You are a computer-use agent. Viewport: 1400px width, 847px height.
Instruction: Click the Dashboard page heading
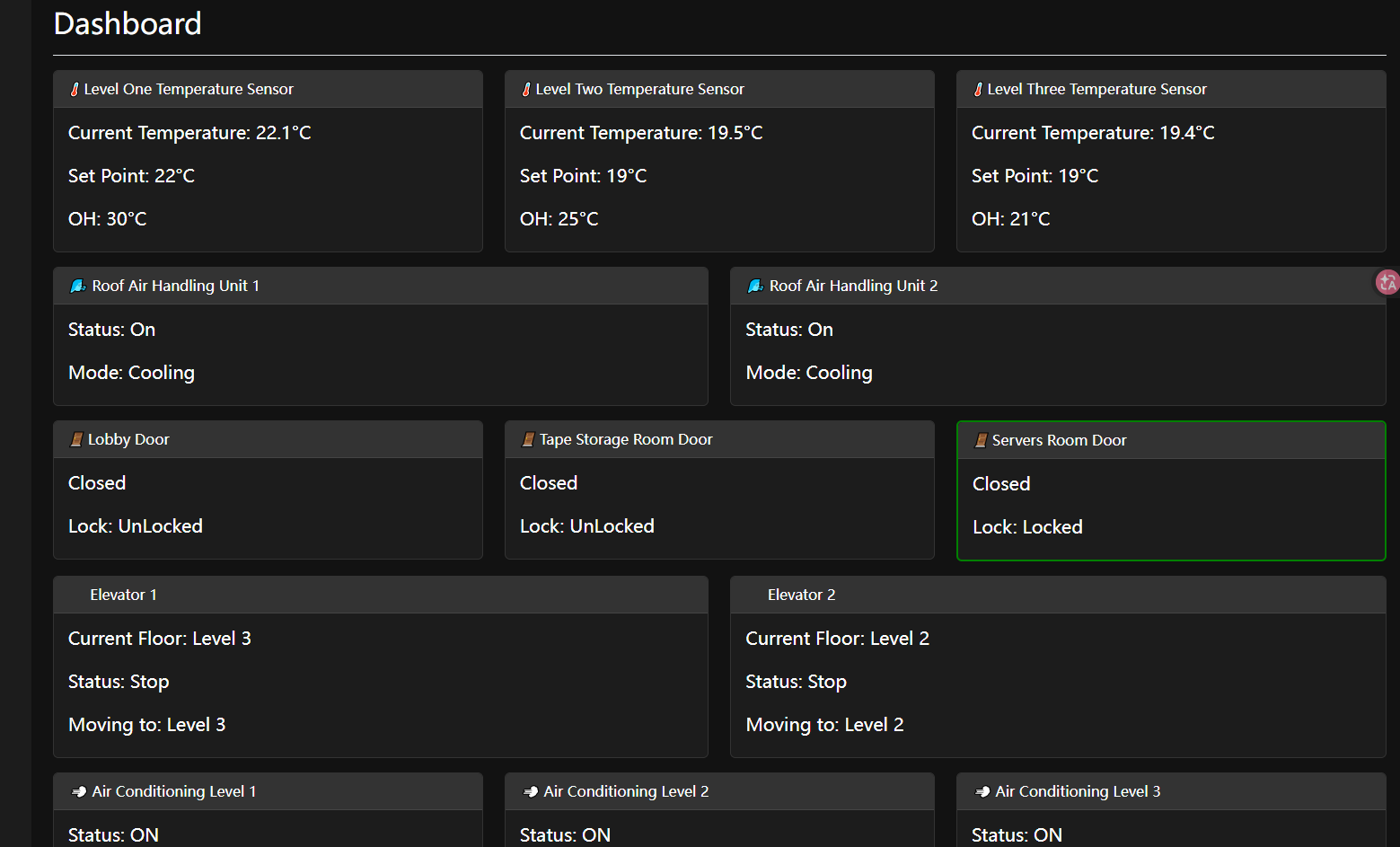click(128, 24)
